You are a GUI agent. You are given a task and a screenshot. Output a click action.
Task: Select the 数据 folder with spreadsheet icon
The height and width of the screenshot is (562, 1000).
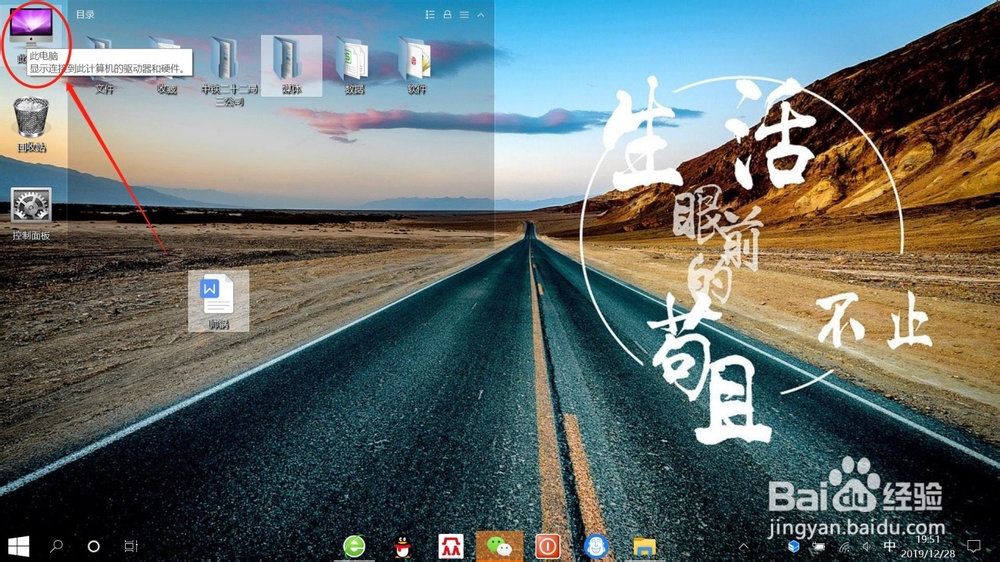point(354,65)
